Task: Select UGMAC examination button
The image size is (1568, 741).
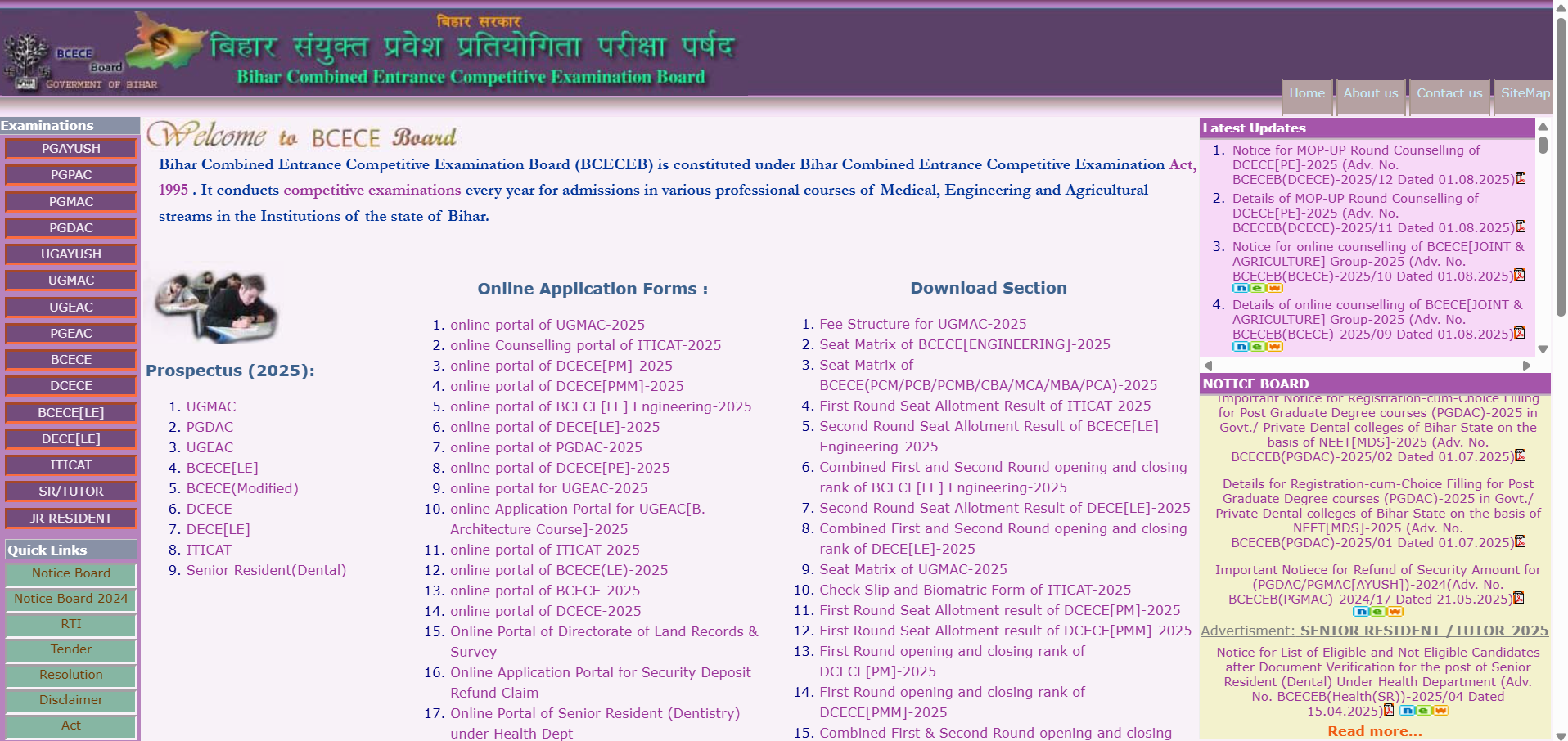Action: click(71, 281)
